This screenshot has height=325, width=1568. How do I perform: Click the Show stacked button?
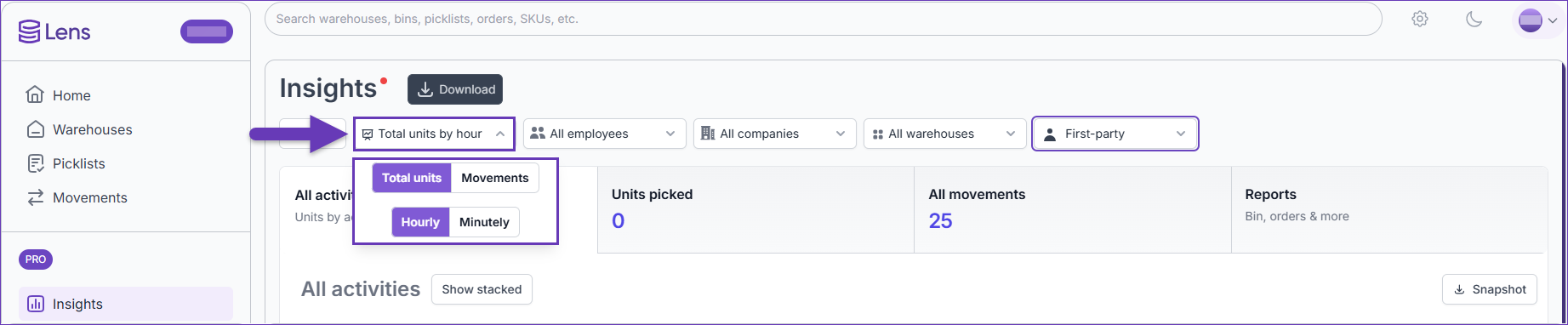[482, 289]
